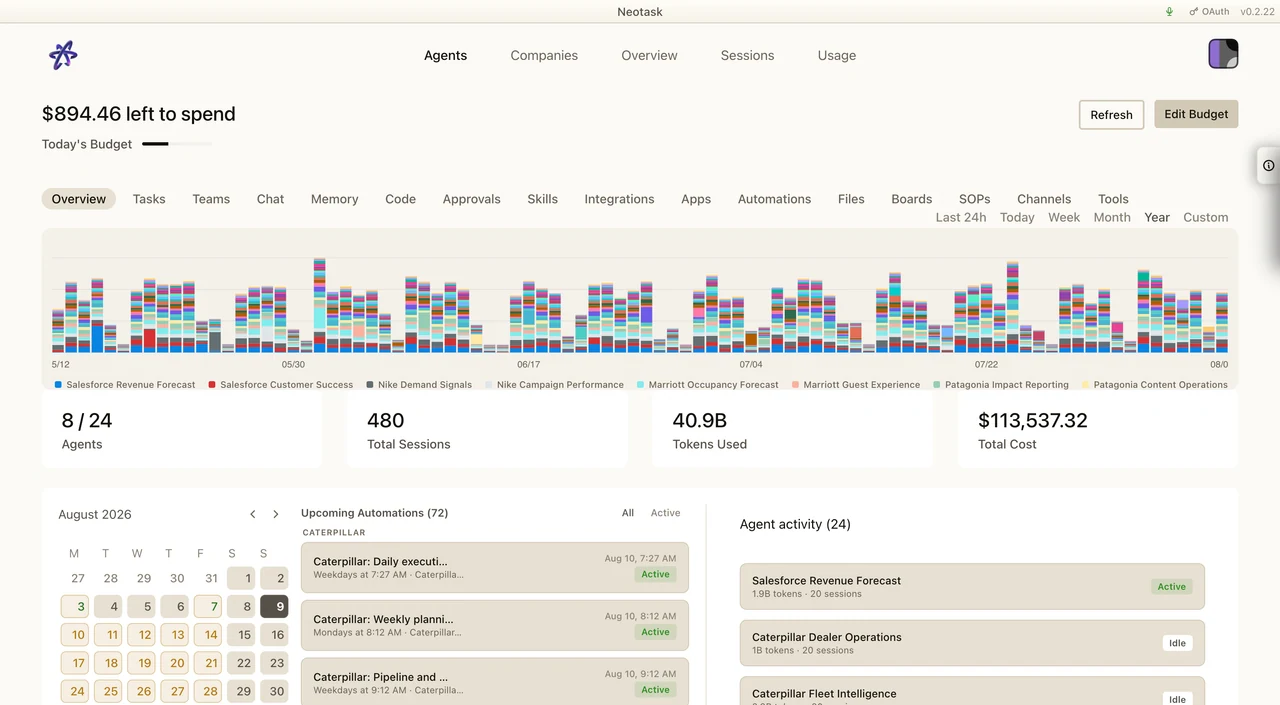The height and width of the screenshot is (705, 1280).
Task: Select the Year time range
Action: coord(1157,217)
